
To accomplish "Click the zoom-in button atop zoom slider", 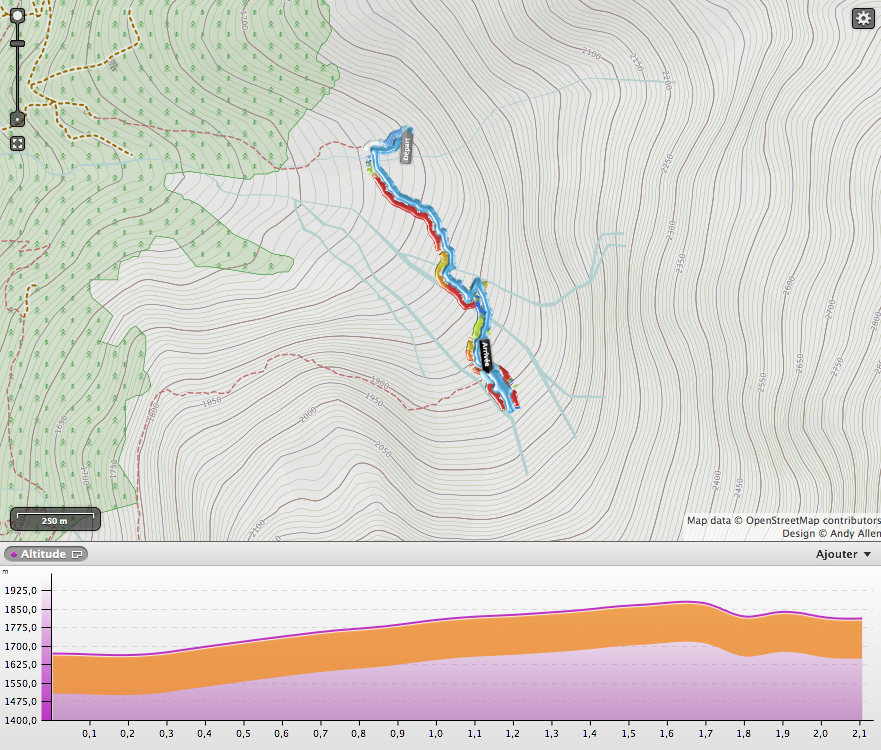I will pyautogui.click(x=17, y=17).
